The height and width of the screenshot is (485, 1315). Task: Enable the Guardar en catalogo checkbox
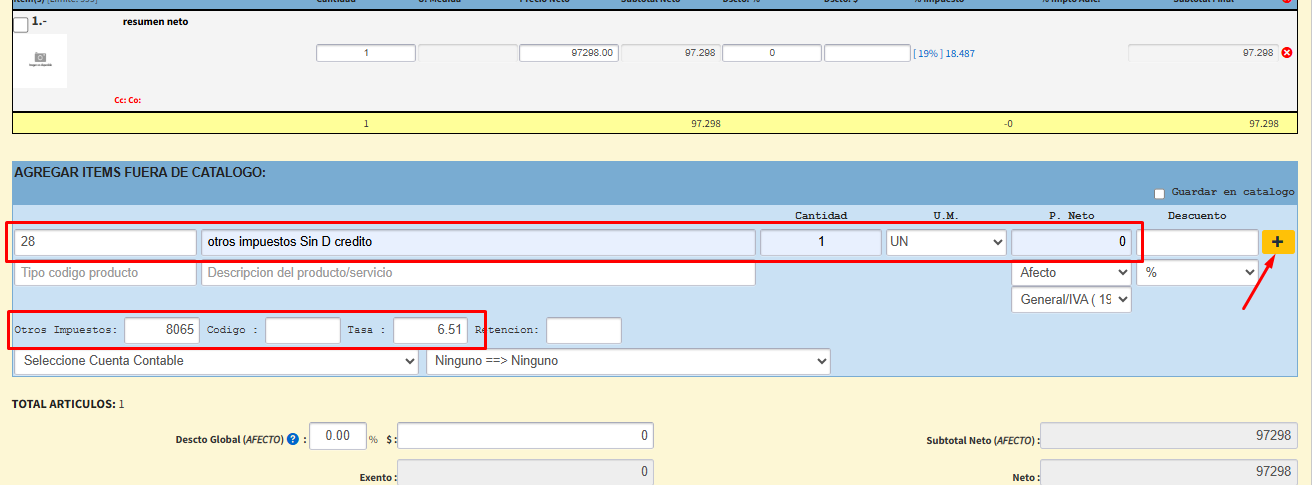[x=1159, y=193]
